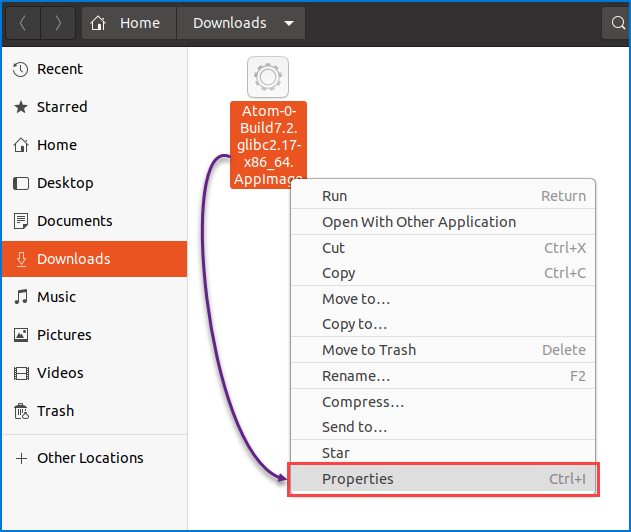
Task: Click the Downloads label in path bar
Action: pyautogui.click(x=230, y=23)
